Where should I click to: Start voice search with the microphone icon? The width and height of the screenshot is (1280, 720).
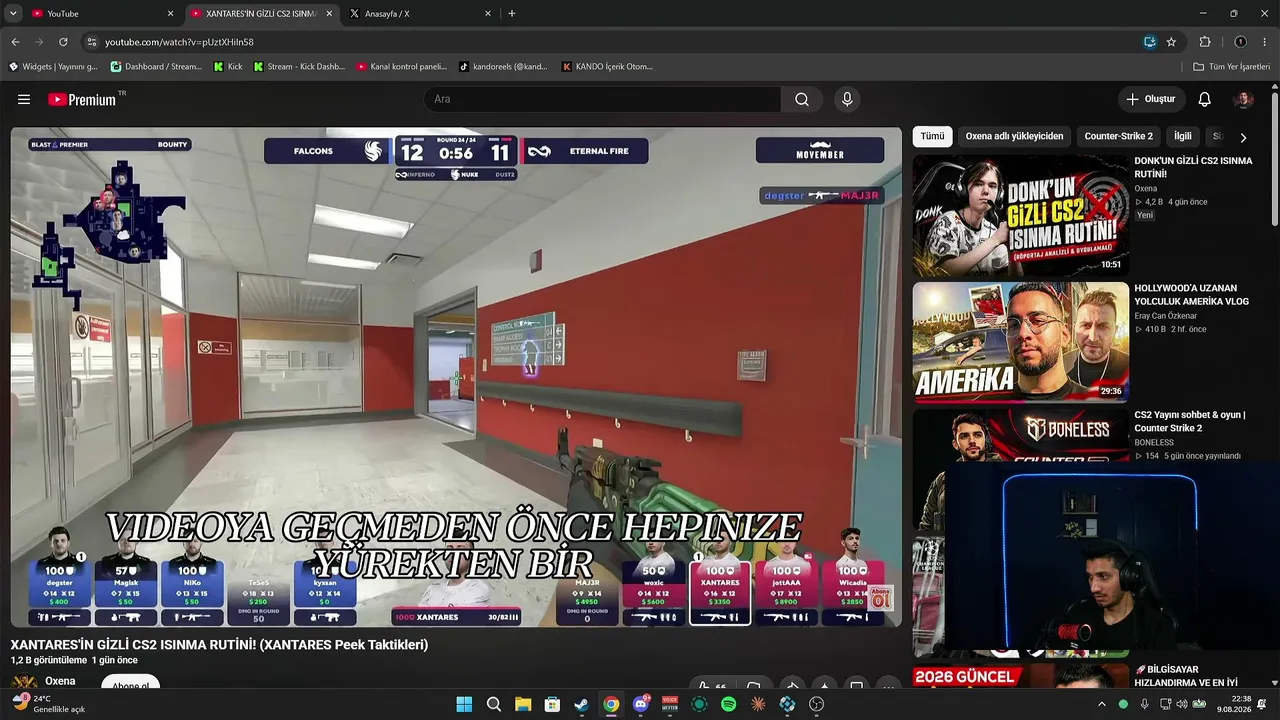[847, 100]
